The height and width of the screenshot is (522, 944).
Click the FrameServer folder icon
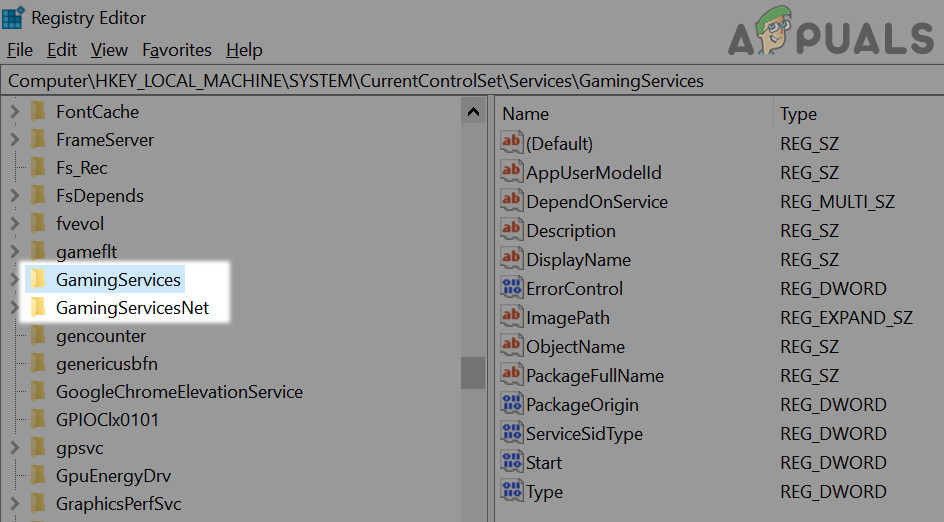click(x=38, y=140)
